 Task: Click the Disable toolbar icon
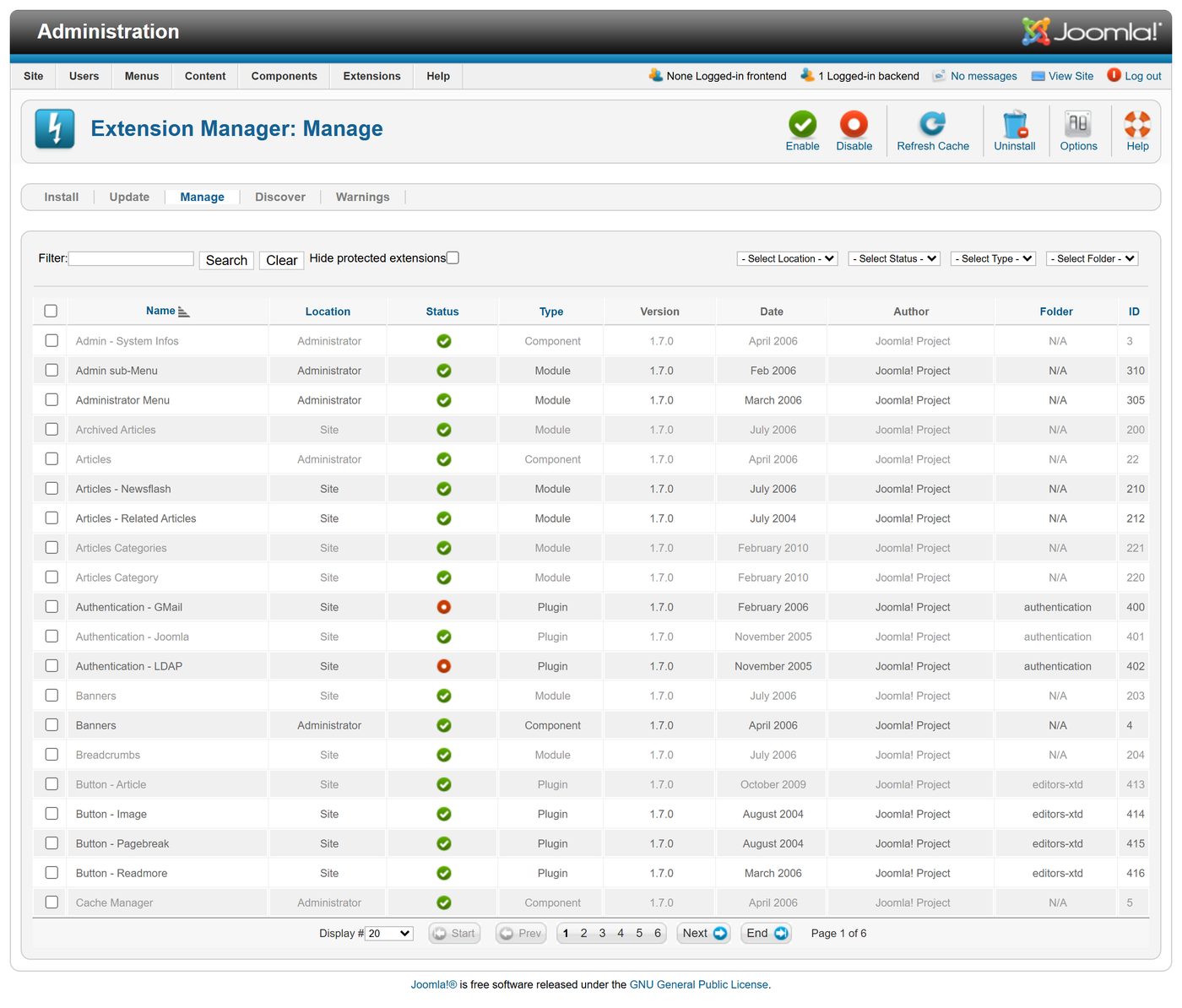pyautogui.click(x=854, y=124)
